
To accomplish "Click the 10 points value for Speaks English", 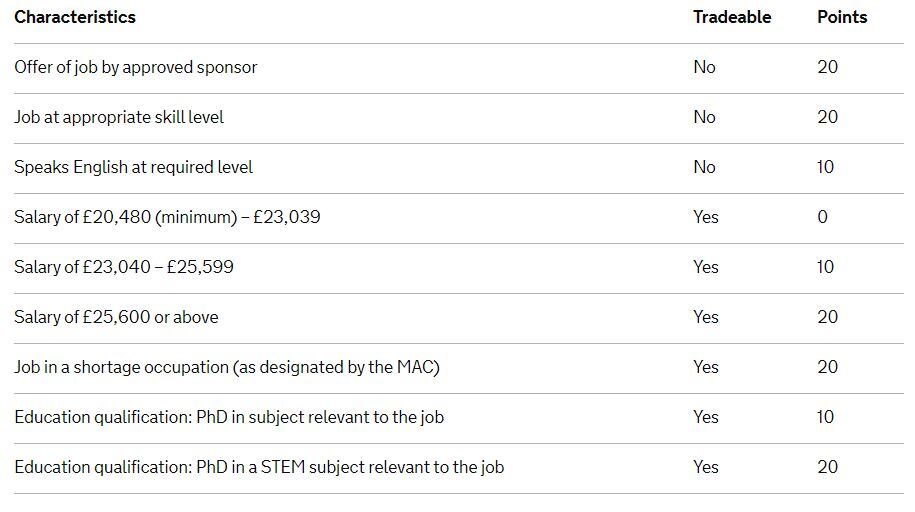I will click(x=825, y=167).
